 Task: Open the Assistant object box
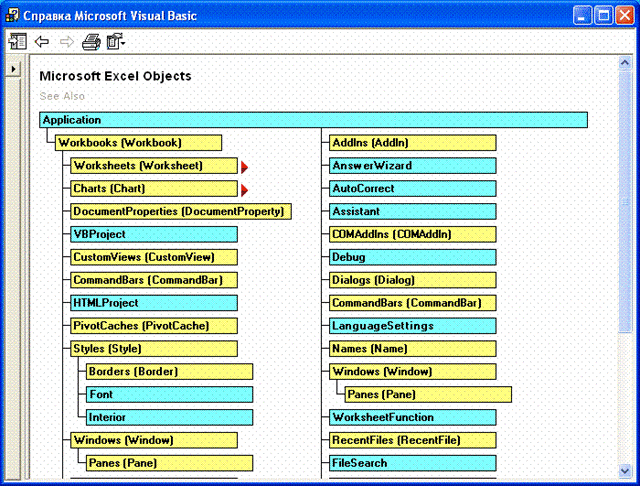pos(413,211)
